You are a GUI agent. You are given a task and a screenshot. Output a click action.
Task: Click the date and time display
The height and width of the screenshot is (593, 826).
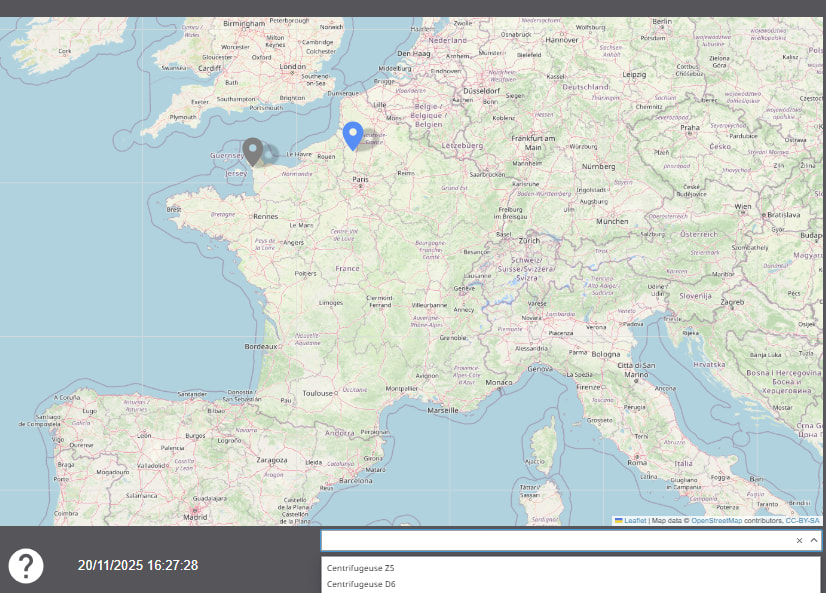[138, 566]
